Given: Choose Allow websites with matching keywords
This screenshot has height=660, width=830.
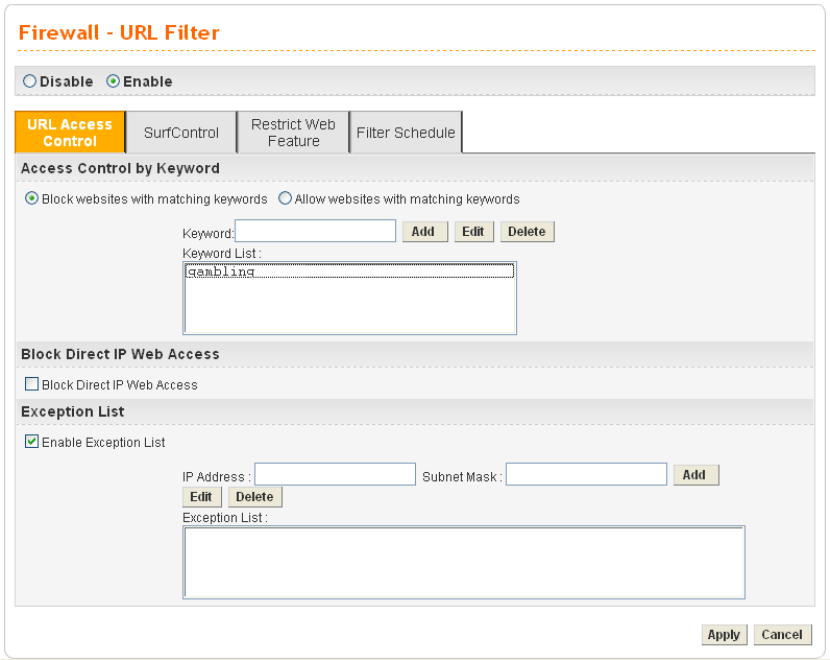Looking at the screenshot, I should 285,199.
